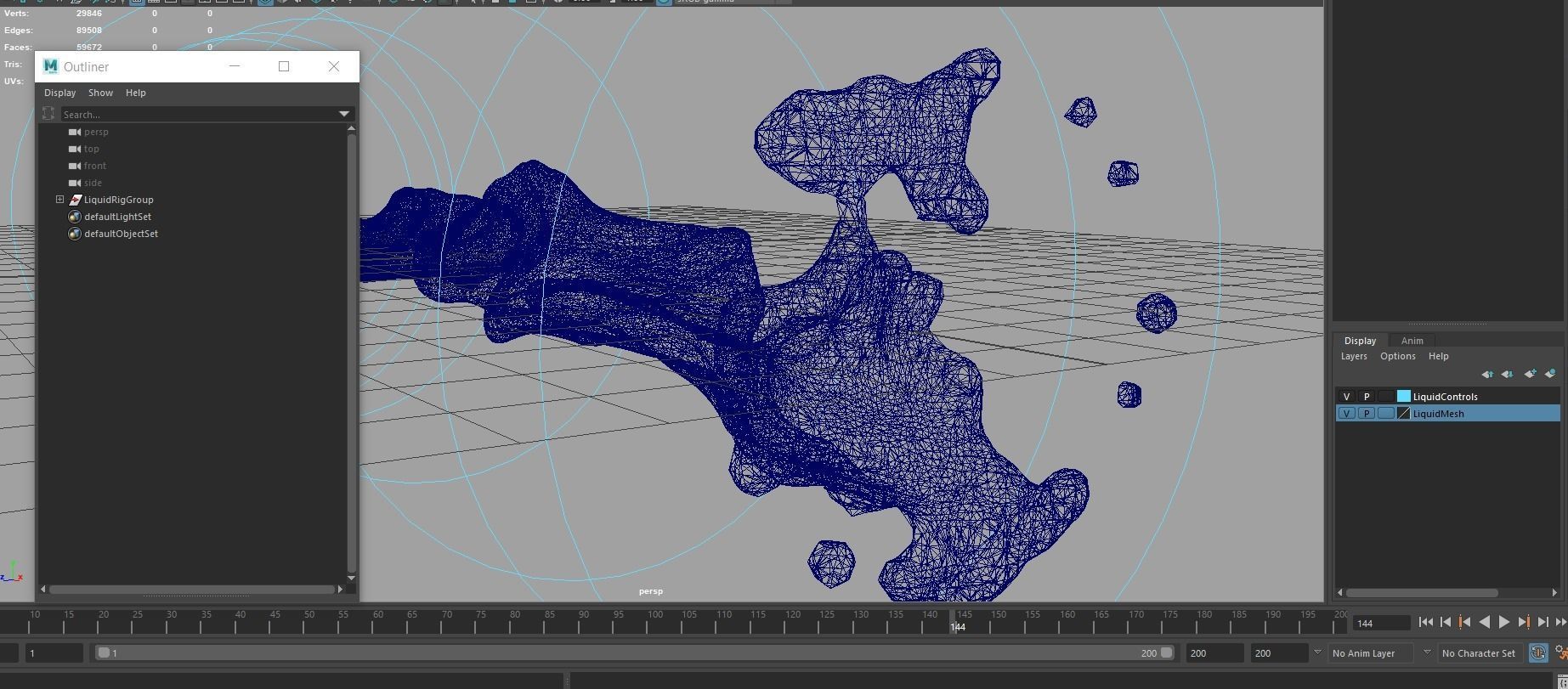Select the persp camera in Outliner
This screenshot has height=689, width=1568.
pos(96,132)
